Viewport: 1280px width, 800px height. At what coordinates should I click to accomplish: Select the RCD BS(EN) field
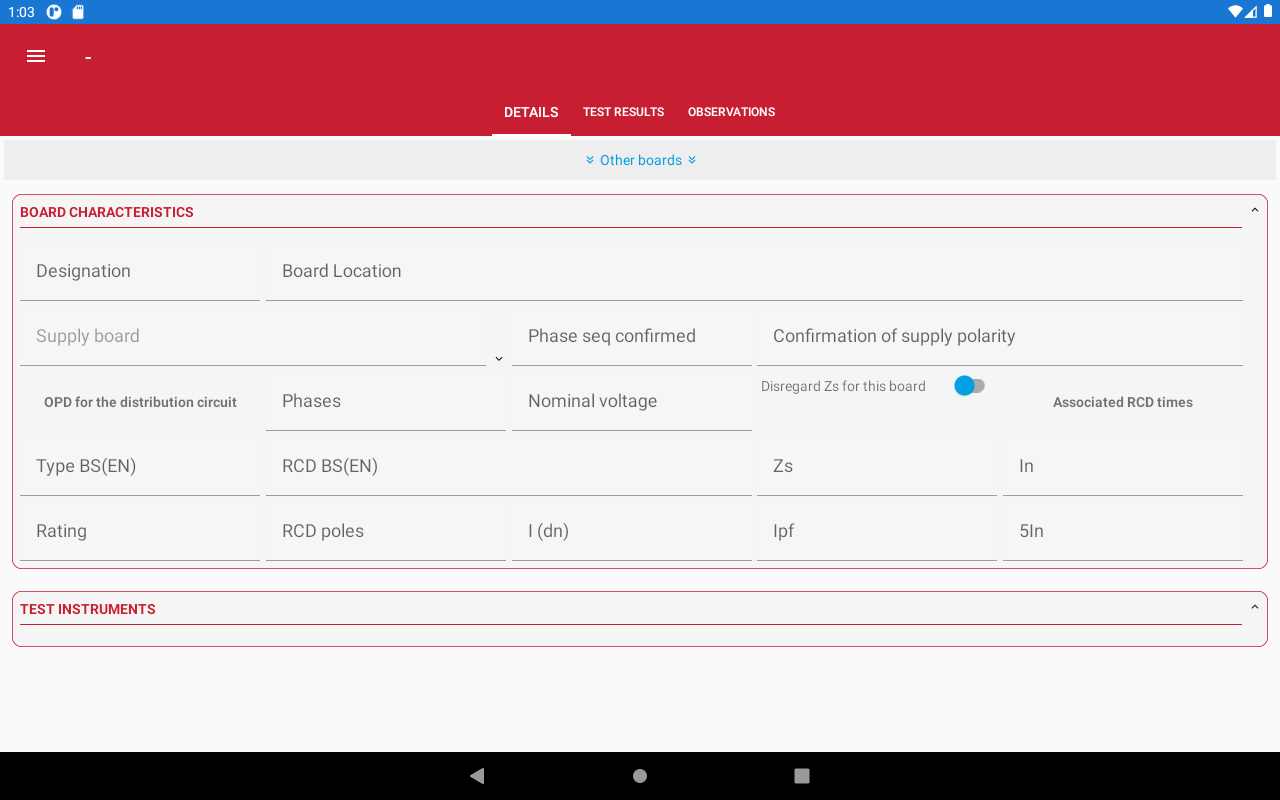pyautogui.click(x=508, y=467)
